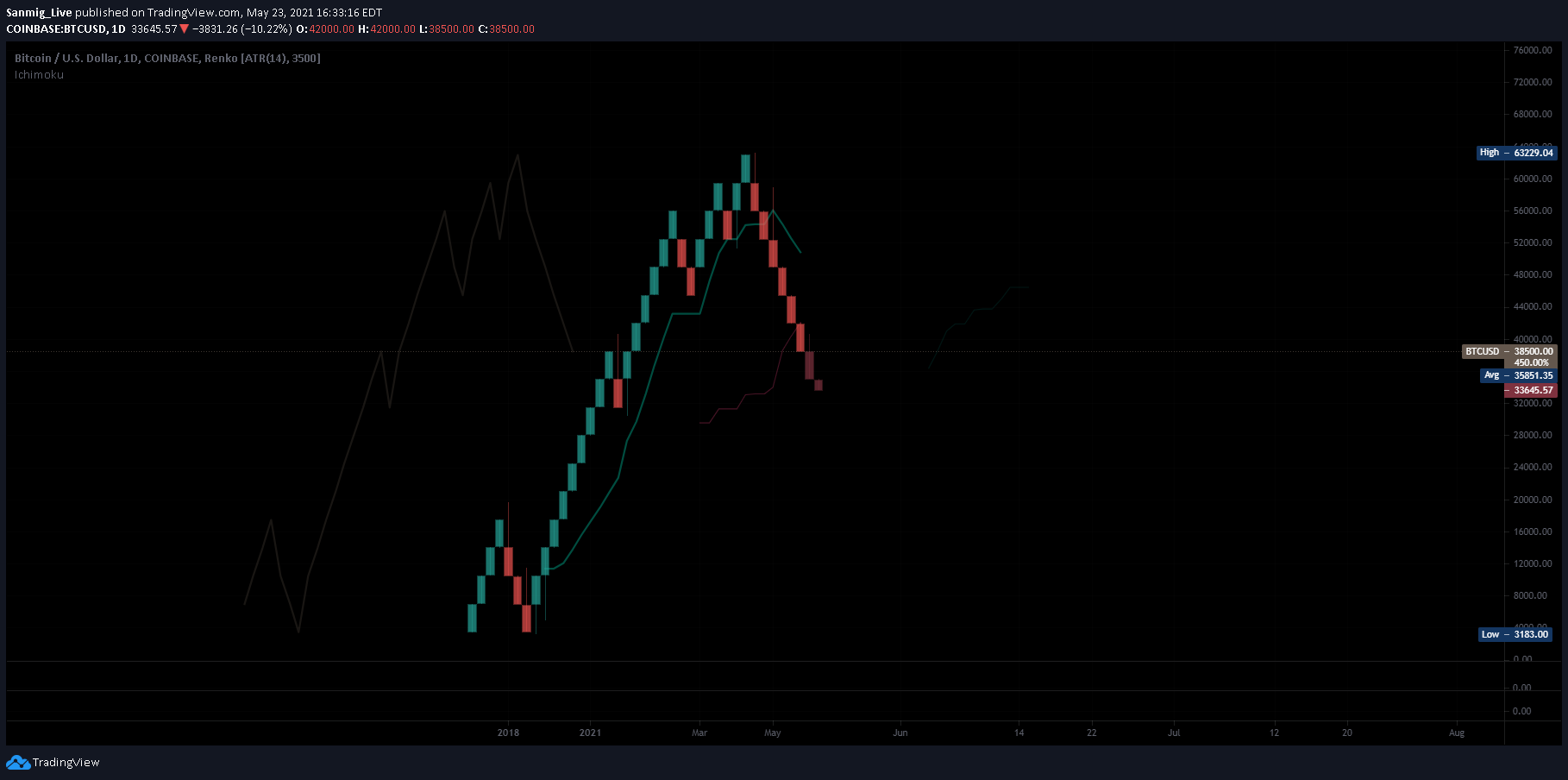Click the −3831.26 (−10.22%) change value
Image resolution: width=1568 pixels, height=780 pixels.
(x=241, y=28)
